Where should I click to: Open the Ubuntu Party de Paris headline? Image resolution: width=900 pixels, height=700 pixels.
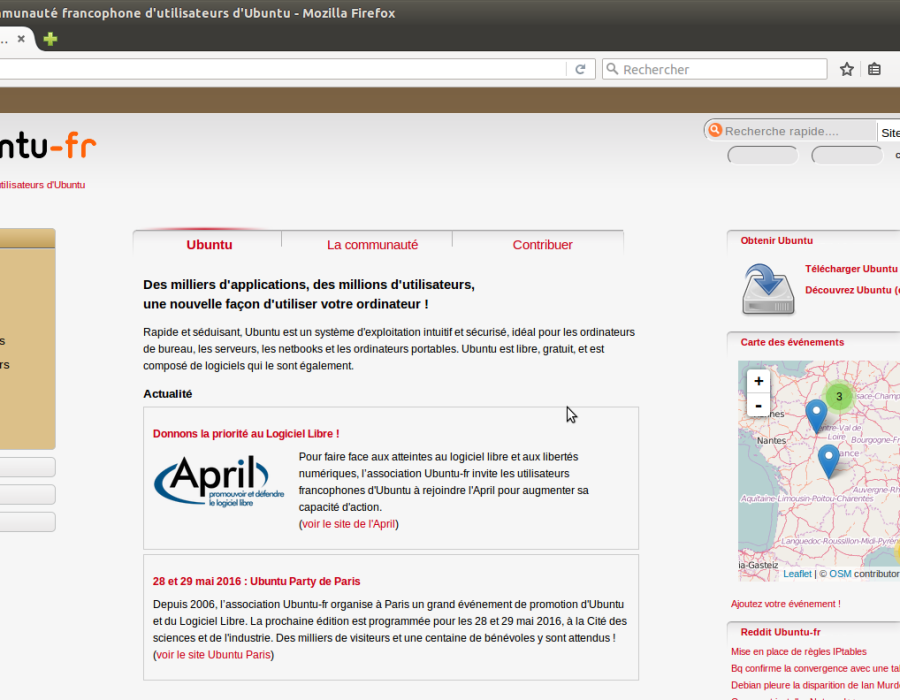pyautogui.click(x=257, y=581)
